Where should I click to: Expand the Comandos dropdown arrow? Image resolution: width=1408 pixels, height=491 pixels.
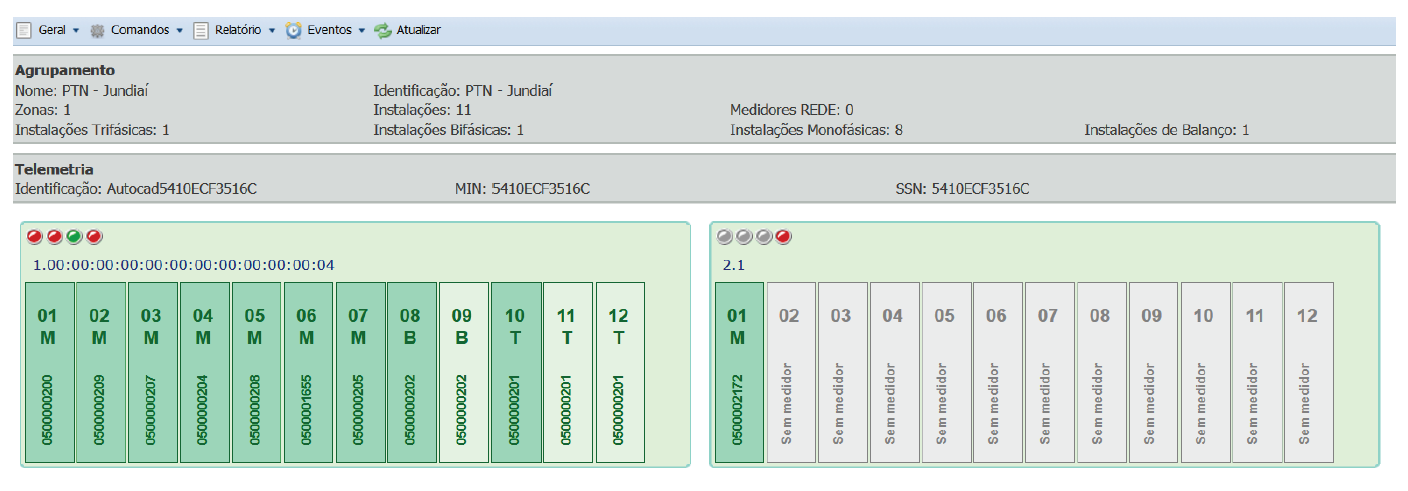point(180,31)
